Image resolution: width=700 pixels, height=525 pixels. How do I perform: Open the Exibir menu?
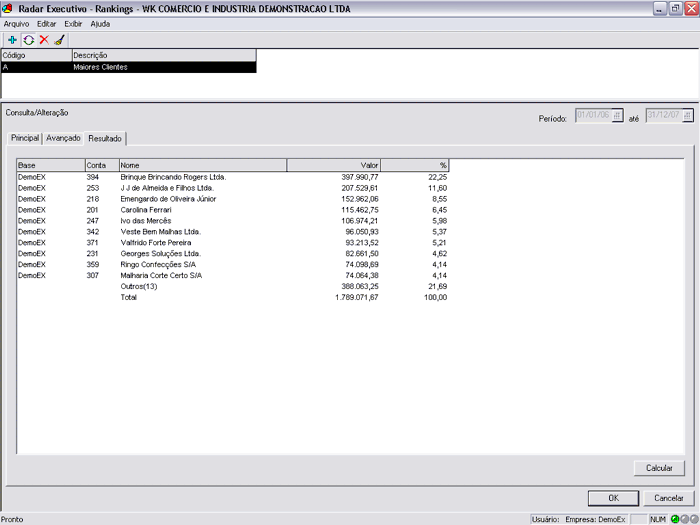[73, 23]
